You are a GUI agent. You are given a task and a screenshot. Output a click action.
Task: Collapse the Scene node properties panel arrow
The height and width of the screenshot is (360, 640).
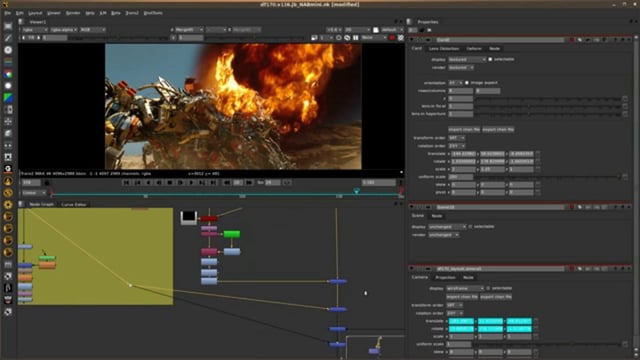411,207
